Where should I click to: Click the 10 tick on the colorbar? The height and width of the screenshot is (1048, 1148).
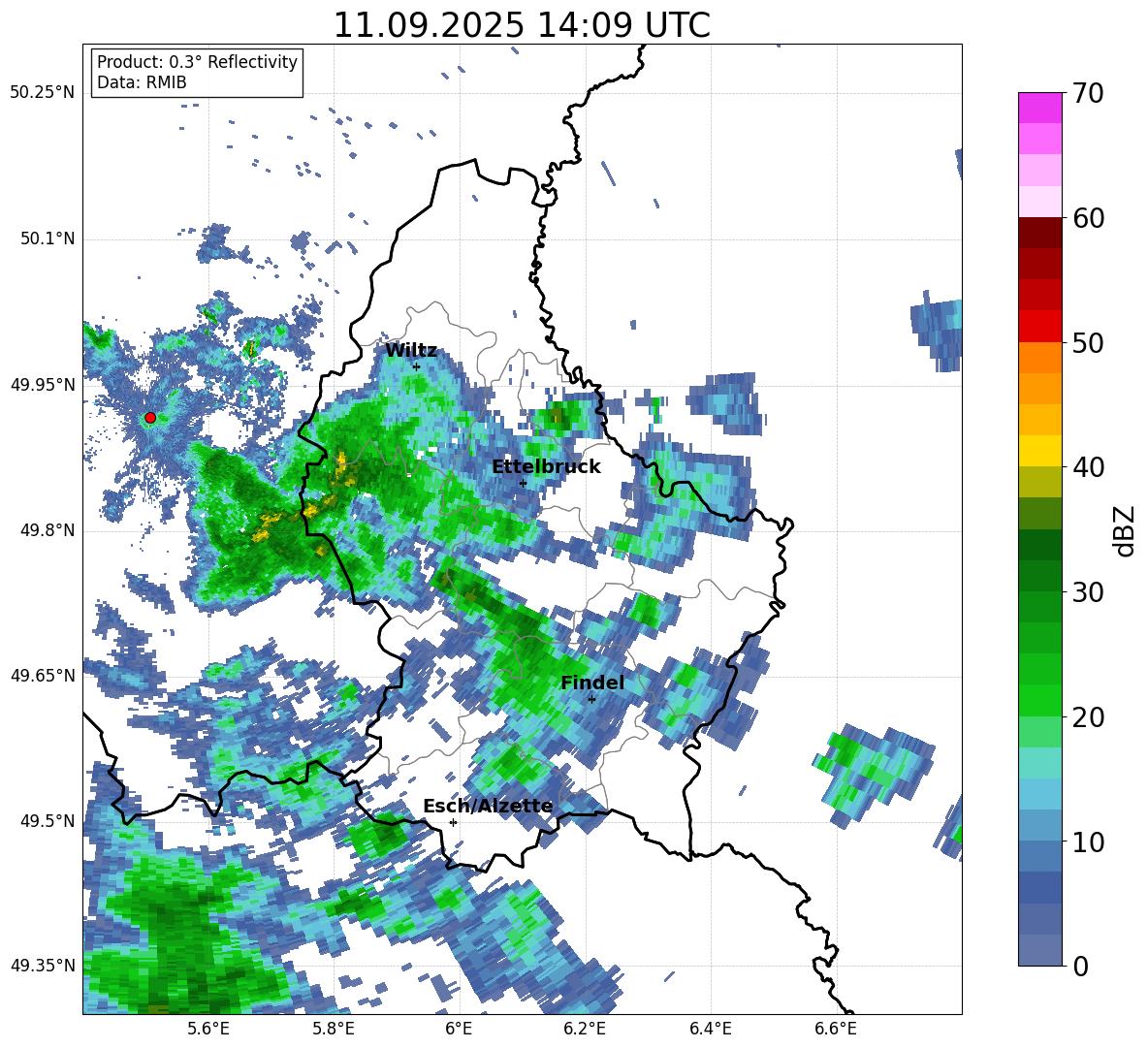coord(1087,842)
